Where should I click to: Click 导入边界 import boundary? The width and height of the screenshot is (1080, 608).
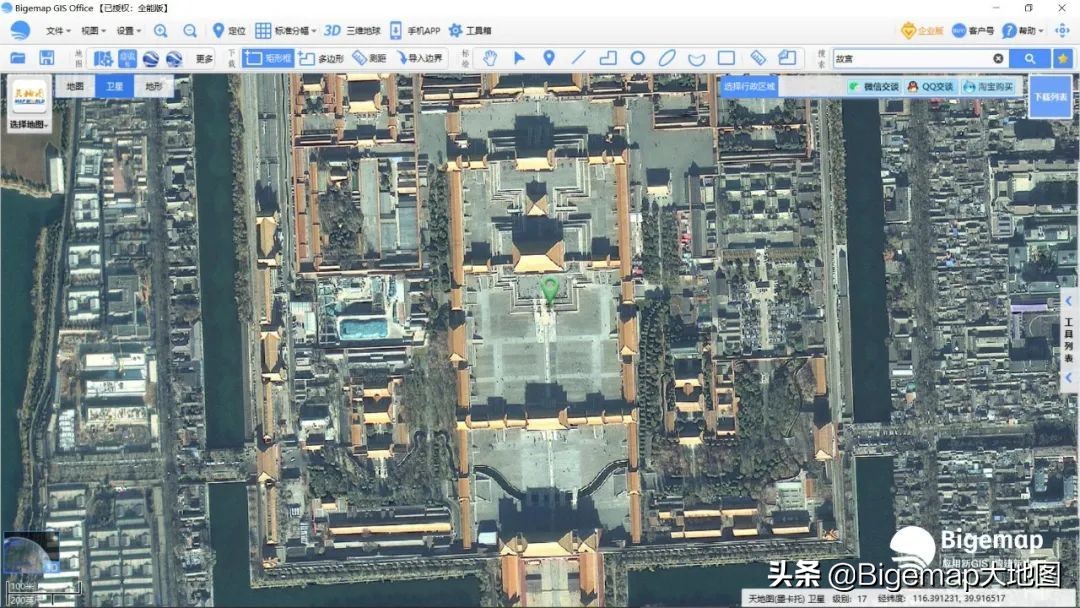pos(419,59)
